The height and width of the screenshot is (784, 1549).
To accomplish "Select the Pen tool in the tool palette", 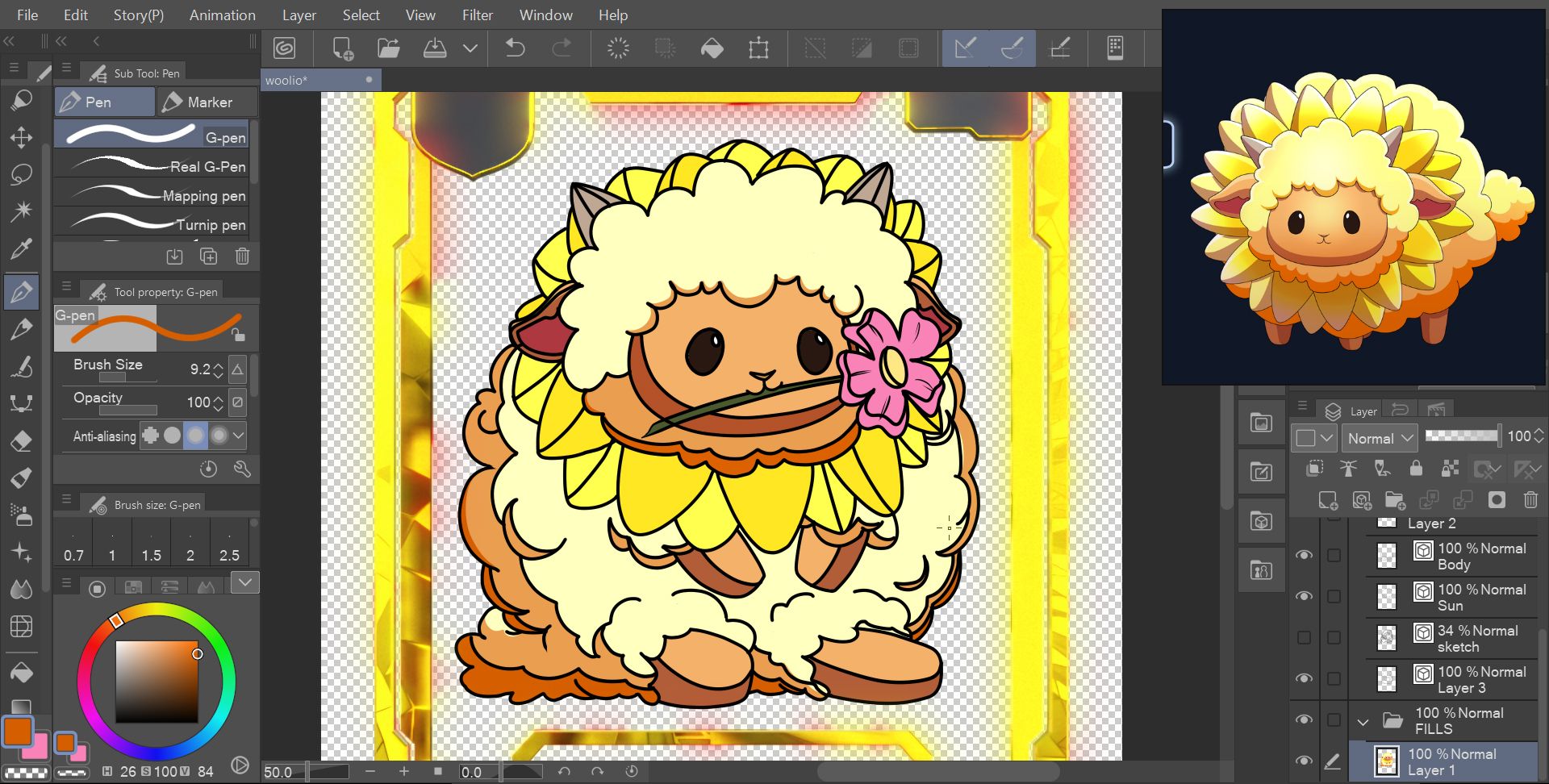I will (22, 292).
